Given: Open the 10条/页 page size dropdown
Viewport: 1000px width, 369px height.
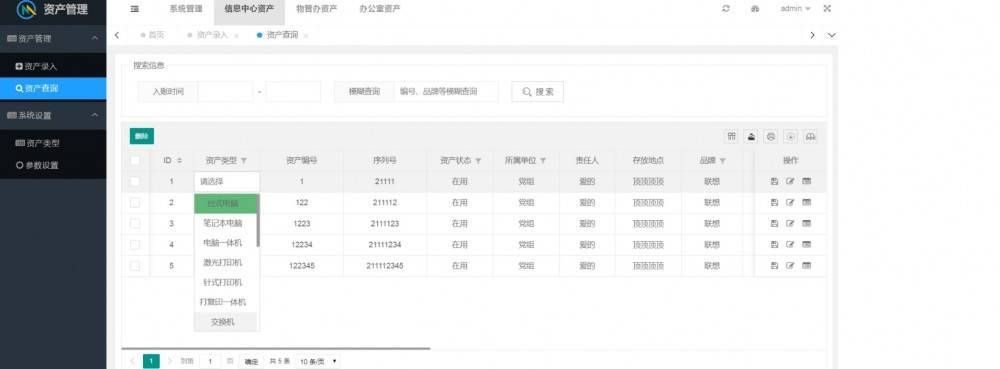Looking at the screenshot, I should coord(318,361).
